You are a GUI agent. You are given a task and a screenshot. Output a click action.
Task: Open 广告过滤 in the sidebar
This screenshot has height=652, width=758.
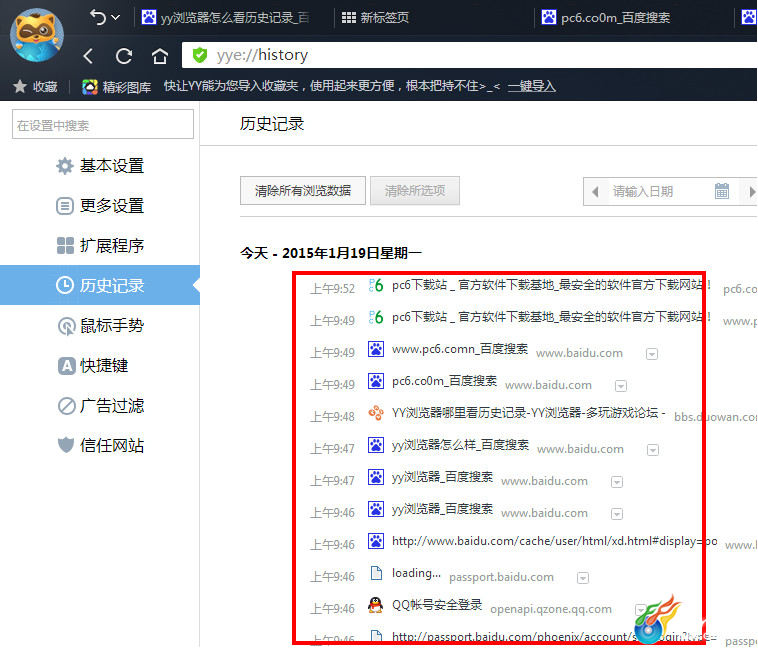click(100, 406)
